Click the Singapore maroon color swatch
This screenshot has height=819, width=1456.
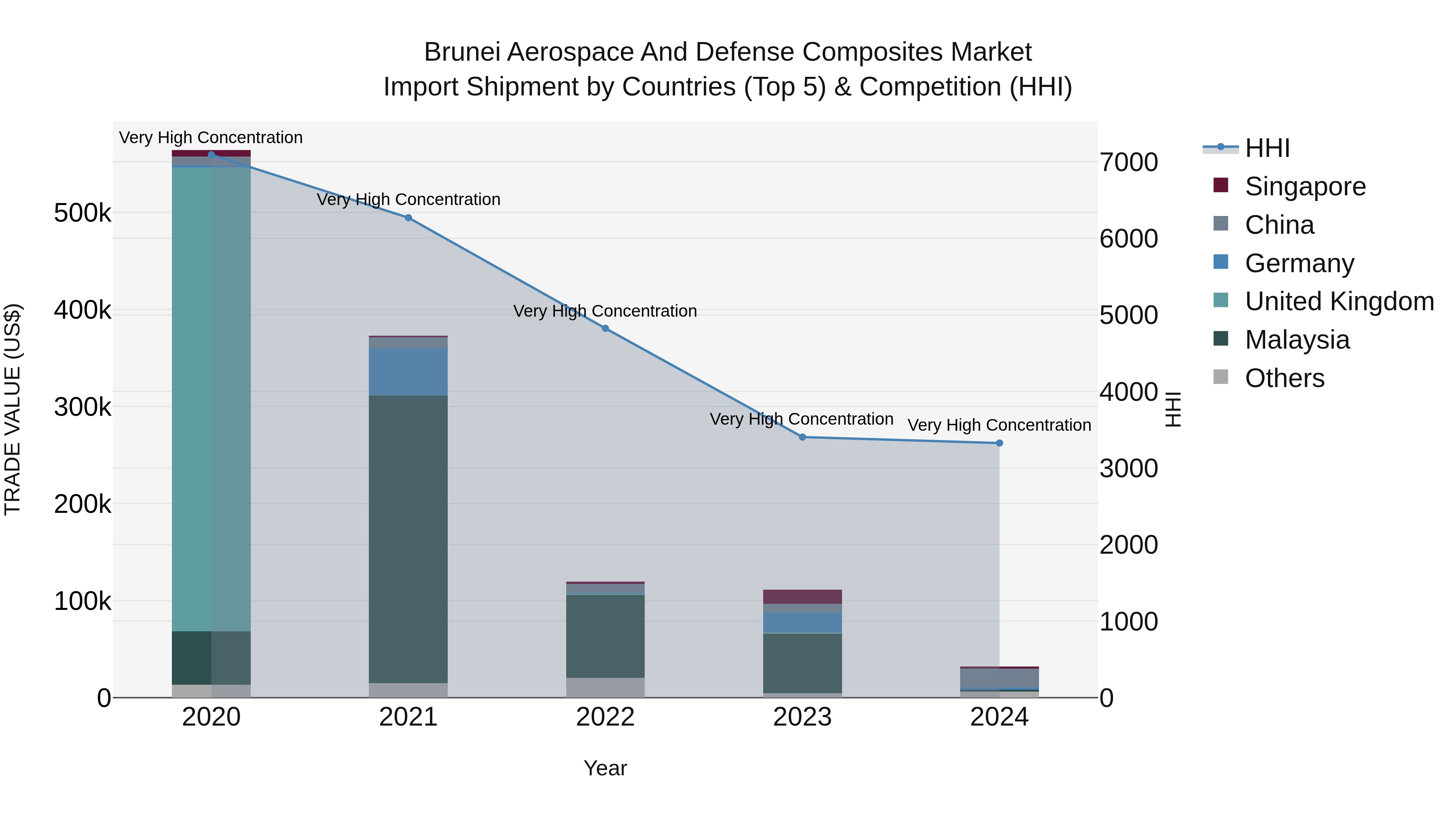pyautogui.click(x=1221, y=185)
